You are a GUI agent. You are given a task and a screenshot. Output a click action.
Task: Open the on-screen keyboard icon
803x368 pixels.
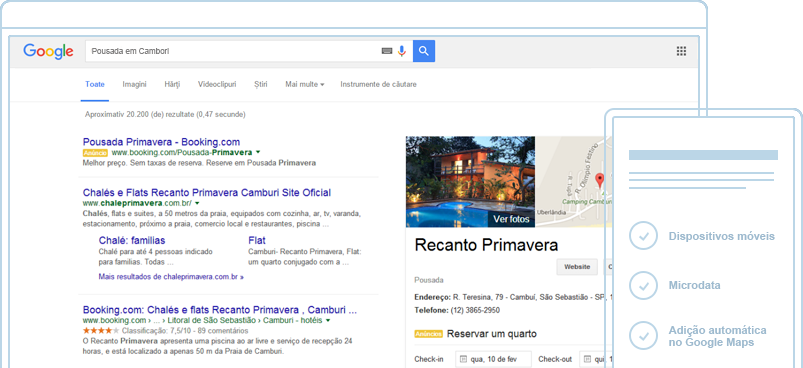tap(387, 51)
